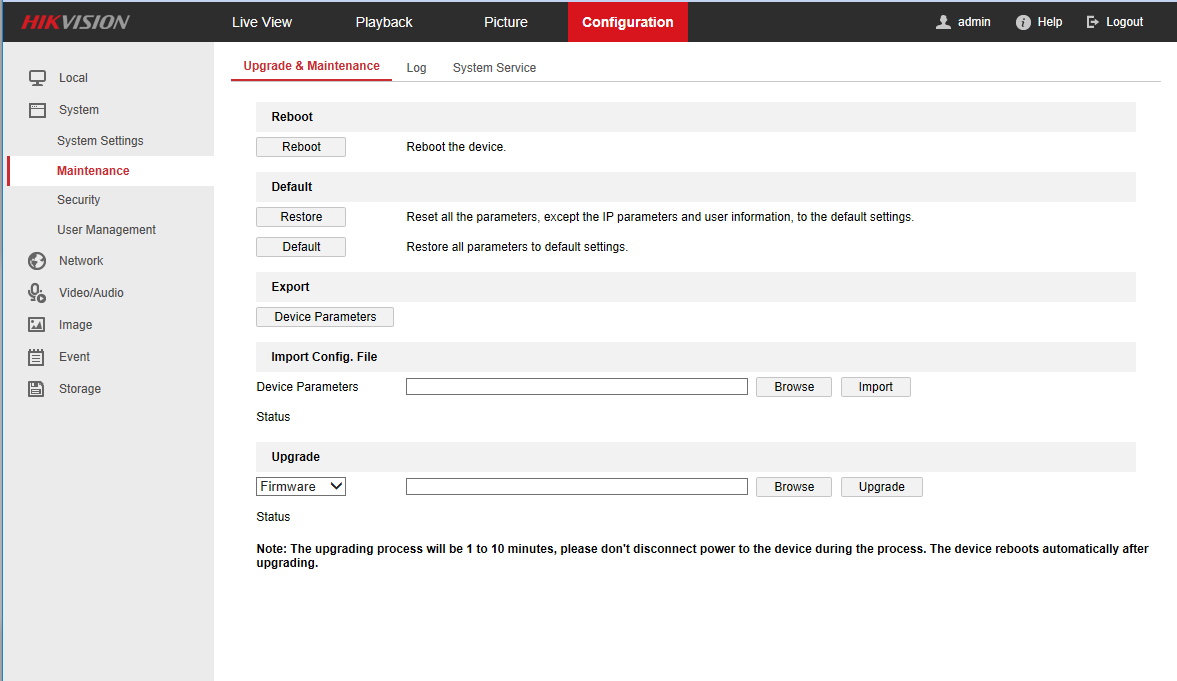The image size is (1177, 681).
Task: Click Restore to reset parameters
Action: click(x=300, y=216)
